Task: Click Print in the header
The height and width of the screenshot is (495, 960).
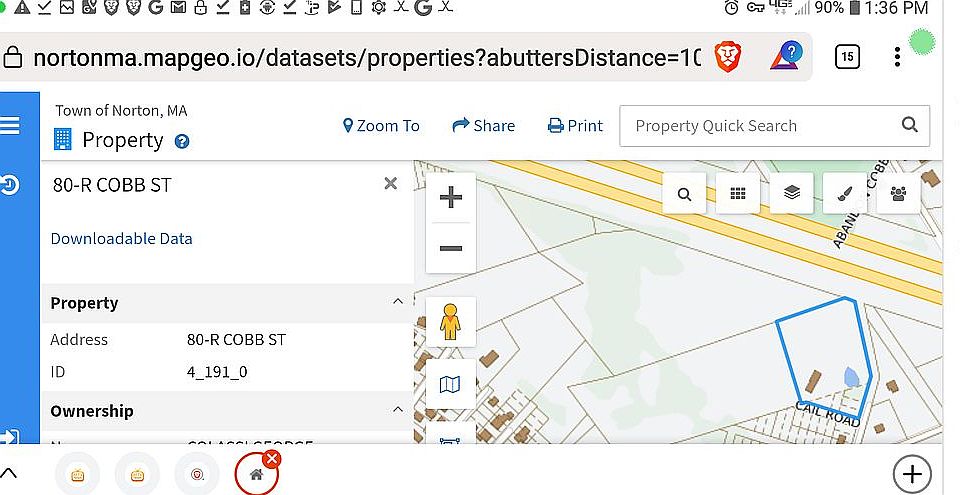Action: 575,126
